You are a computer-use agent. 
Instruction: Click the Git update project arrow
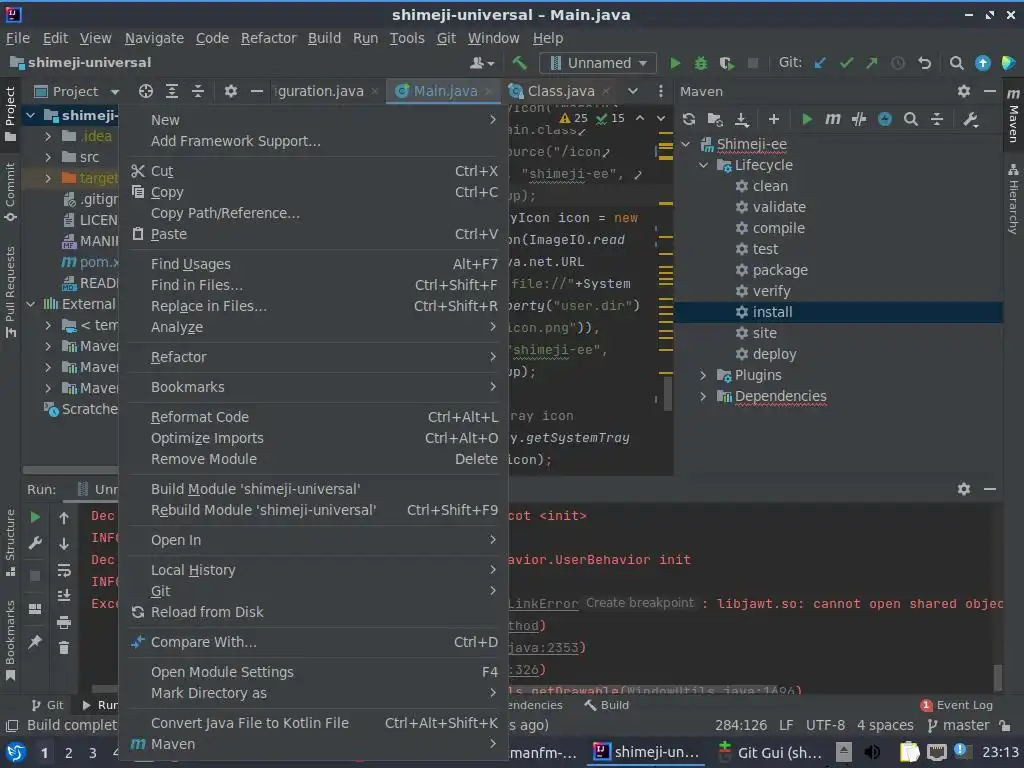point(820,63)
